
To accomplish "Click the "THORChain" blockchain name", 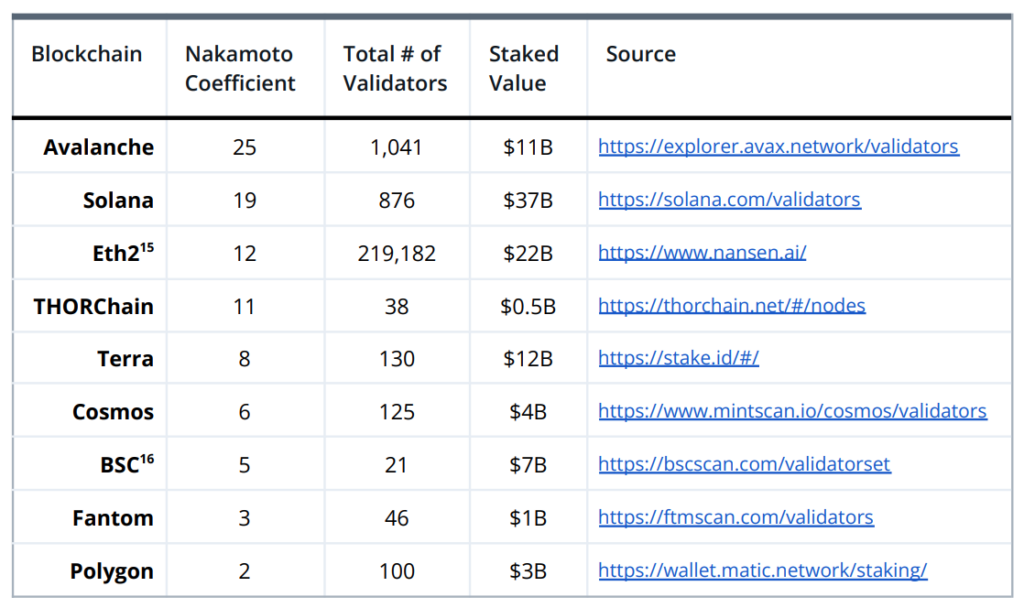I will (93, 306).
